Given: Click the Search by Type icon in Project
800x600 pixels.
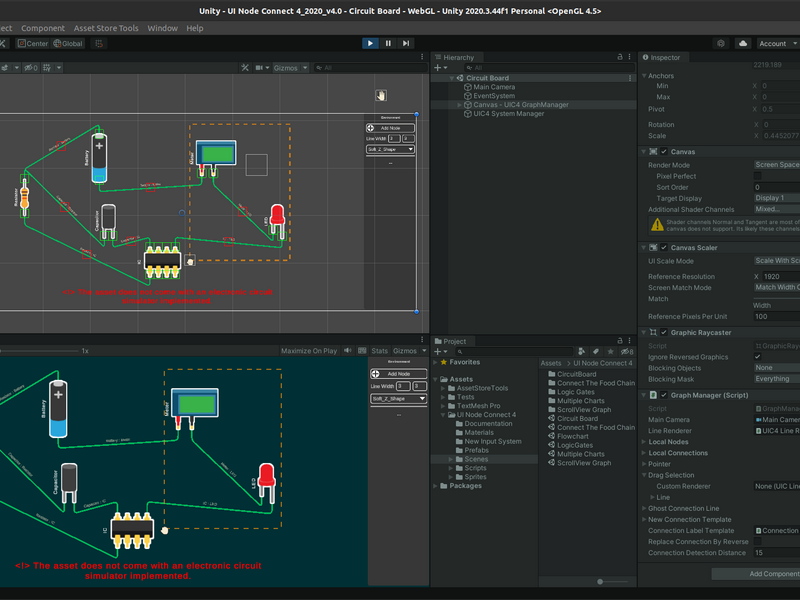Looking at the screenshot, I should coord(581,352).
